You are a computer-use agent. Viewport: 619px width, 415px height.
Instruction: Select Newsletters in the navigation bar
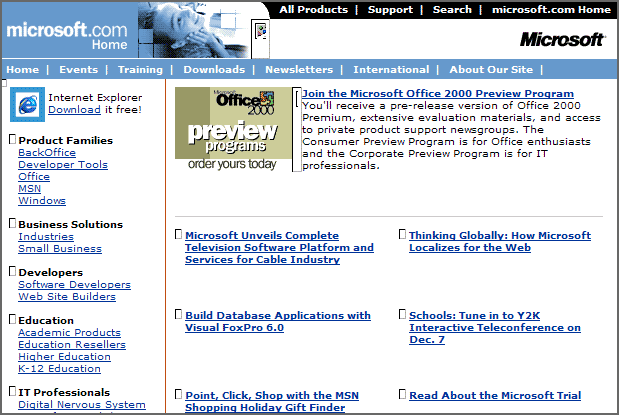299,70
